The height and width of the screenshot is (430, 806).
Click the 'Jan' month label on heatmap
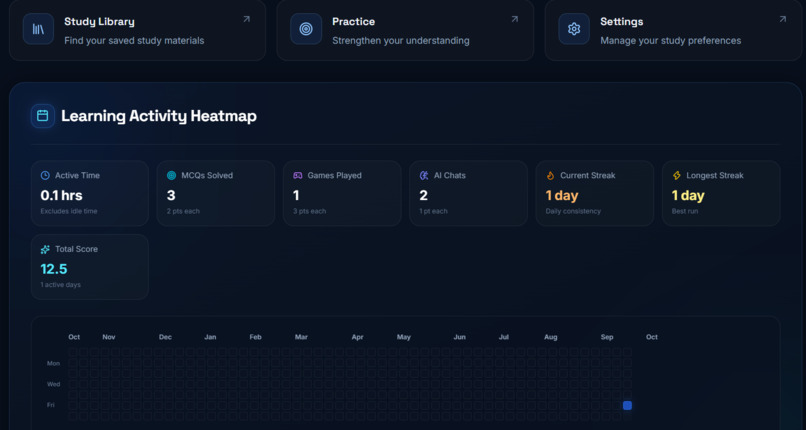(210, 337)
